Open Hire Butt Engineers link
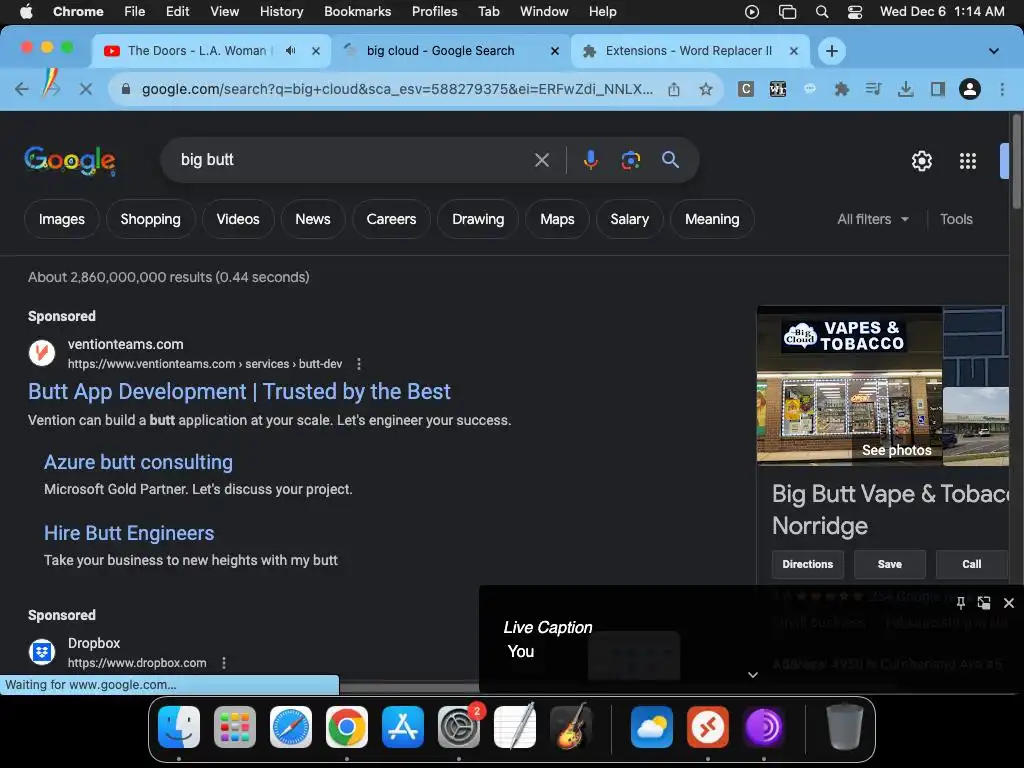 coord(129,534)
